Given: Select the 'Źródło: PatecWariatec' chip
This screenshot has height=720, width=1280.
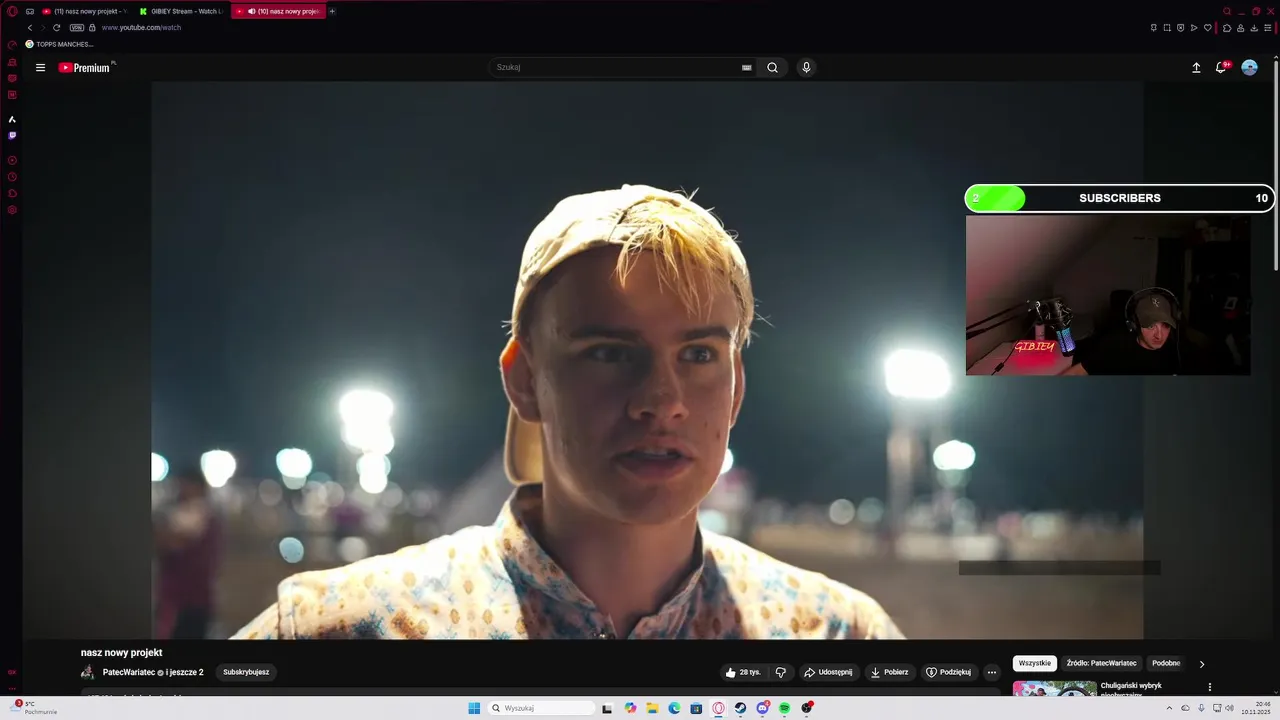Looking at the screenshot, I should (1101, 663).
